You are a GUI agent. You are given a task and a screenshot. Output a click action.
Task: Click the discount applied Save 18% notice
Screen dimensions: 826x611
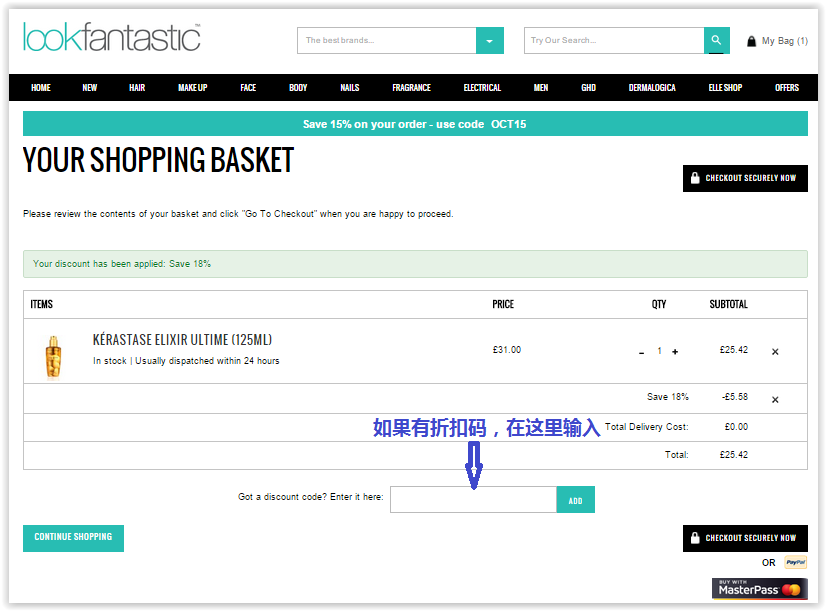[x=415, y=264]
